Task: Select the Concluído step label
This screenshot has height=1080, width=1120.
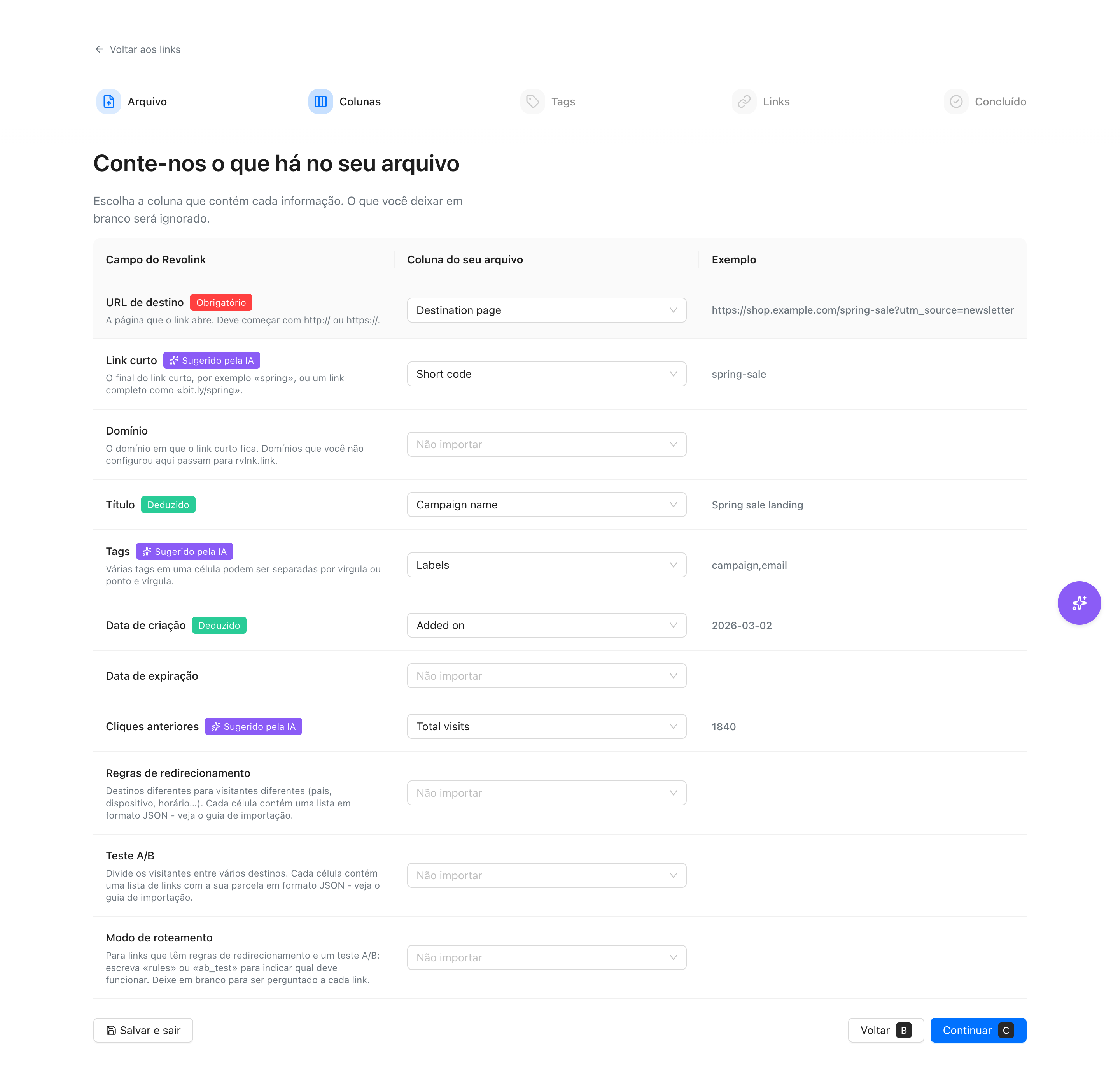Action: coord(1000,102)
